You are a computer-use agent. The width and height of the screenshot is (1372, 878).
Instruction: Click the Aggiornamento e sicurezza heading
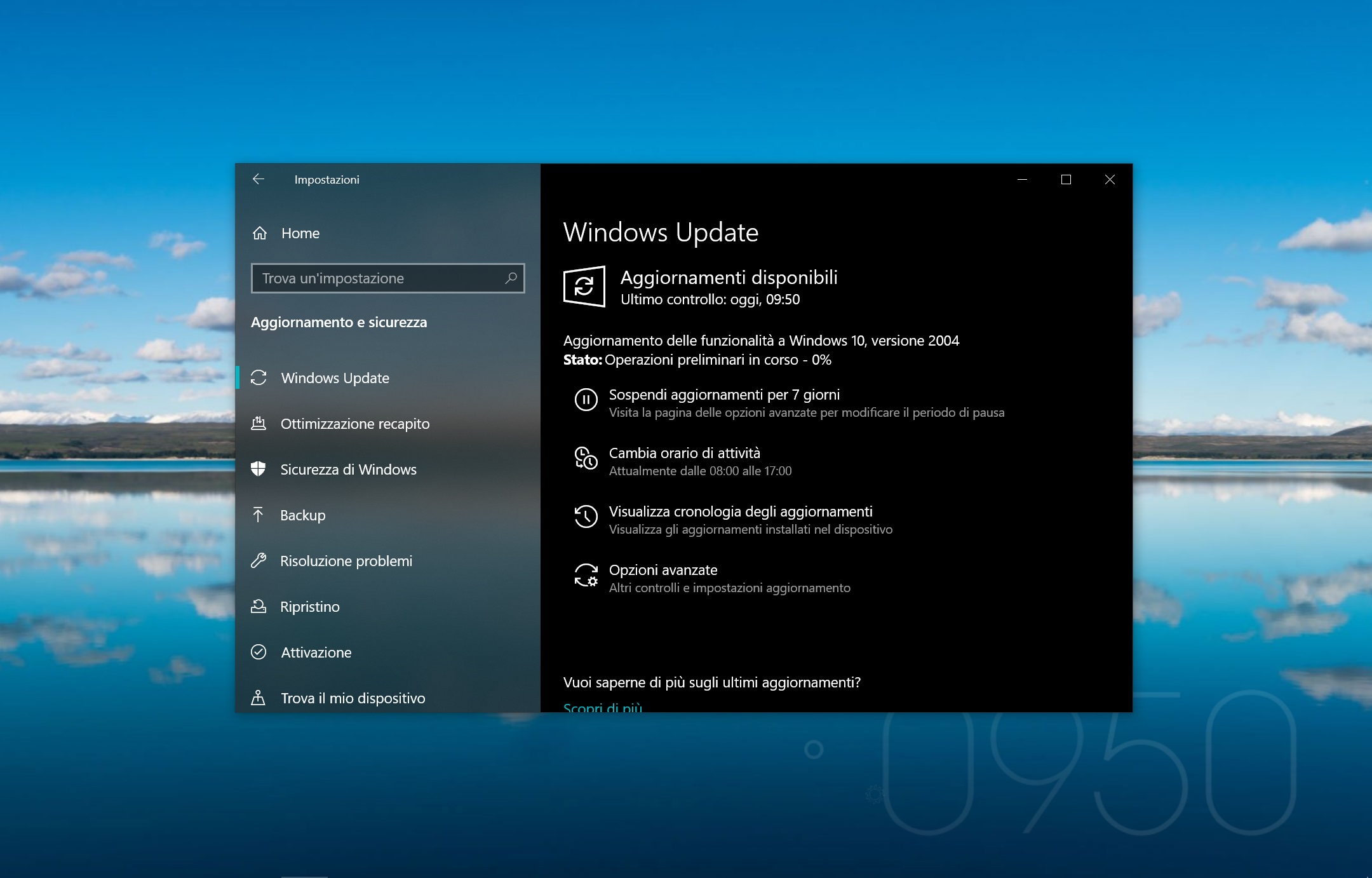click(x=339, y=322)
